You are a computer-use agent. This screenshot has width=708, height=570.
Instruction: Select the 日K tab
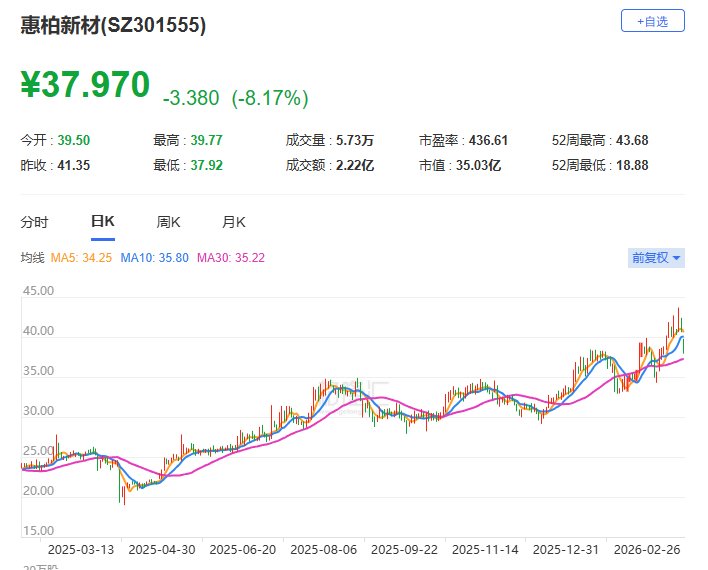click(103, 222)
